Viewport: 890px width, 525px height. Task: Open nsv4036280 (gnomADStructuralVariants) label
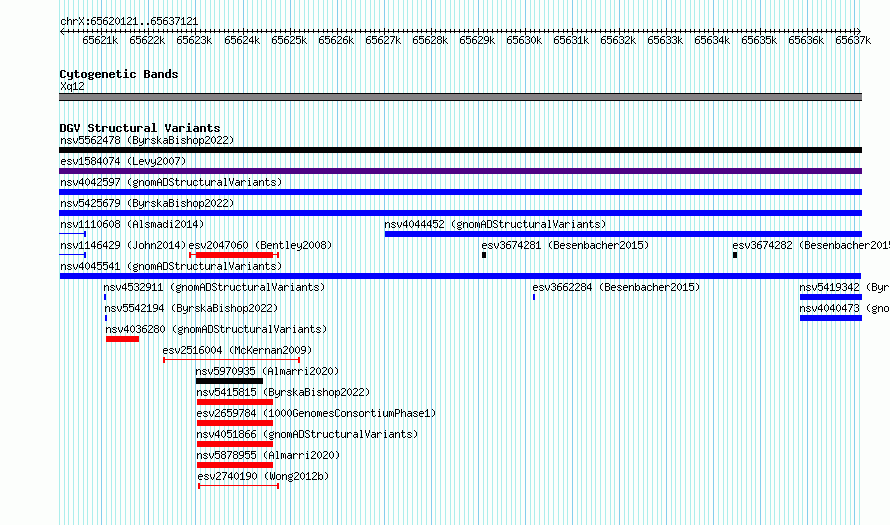click(x=216, y=329)
